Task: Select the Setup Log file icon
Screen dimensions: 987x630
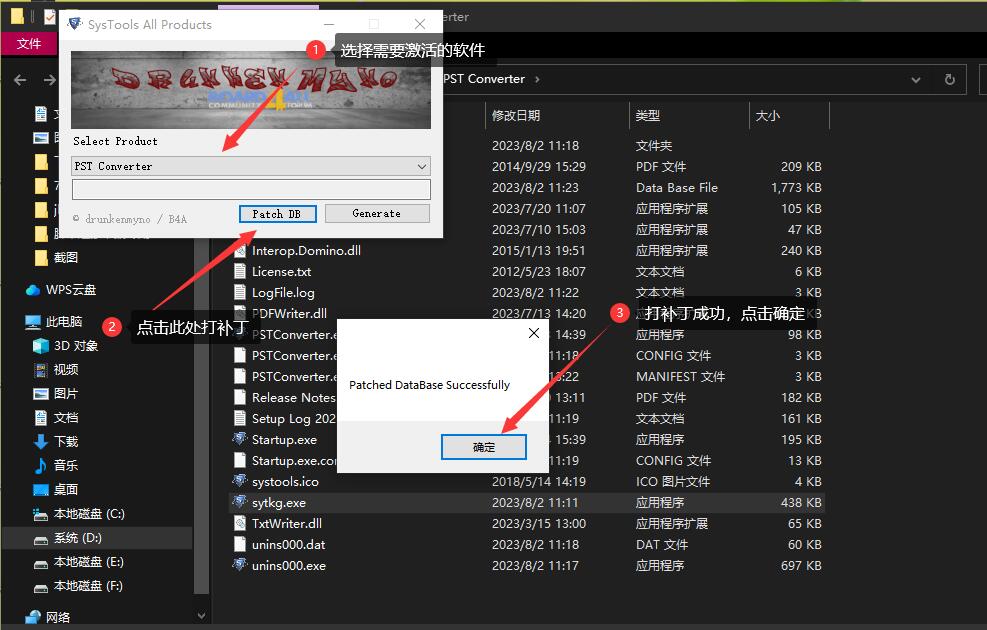Action: coord(240,418)
